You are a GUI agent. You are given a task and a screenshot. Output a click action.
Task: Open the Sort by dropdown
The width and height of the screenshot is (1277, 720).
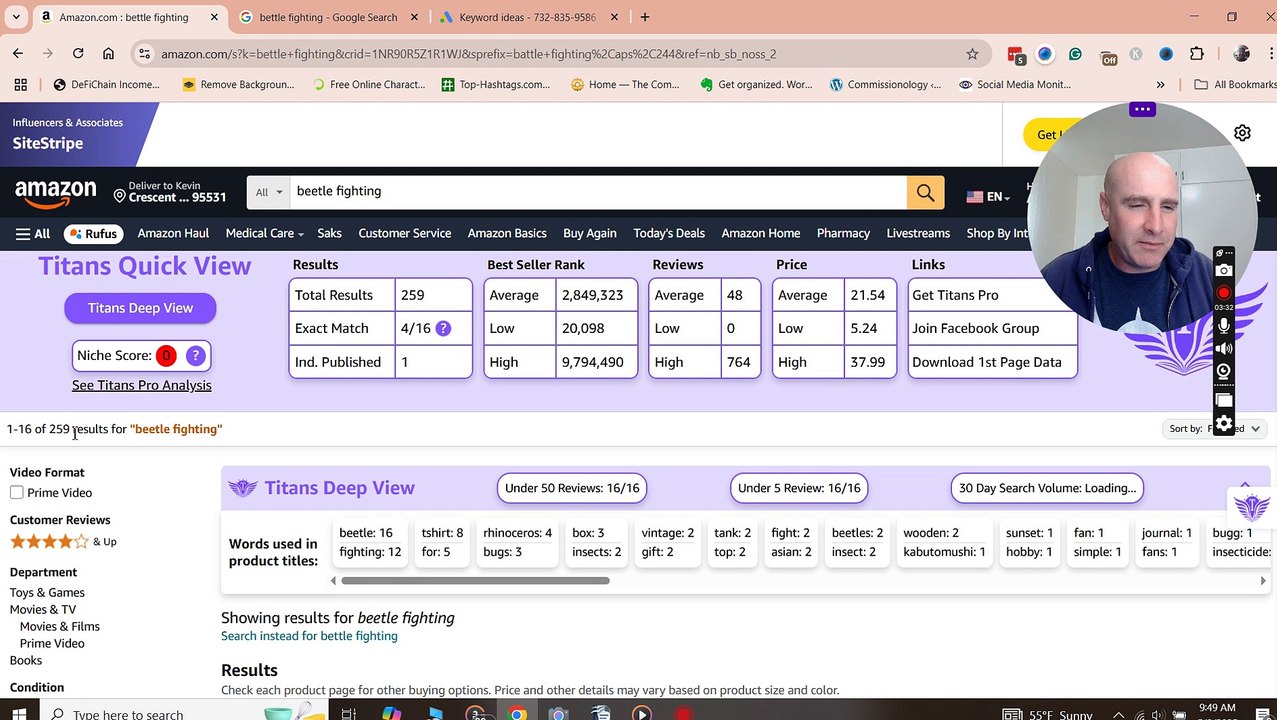coord(1215,429)
